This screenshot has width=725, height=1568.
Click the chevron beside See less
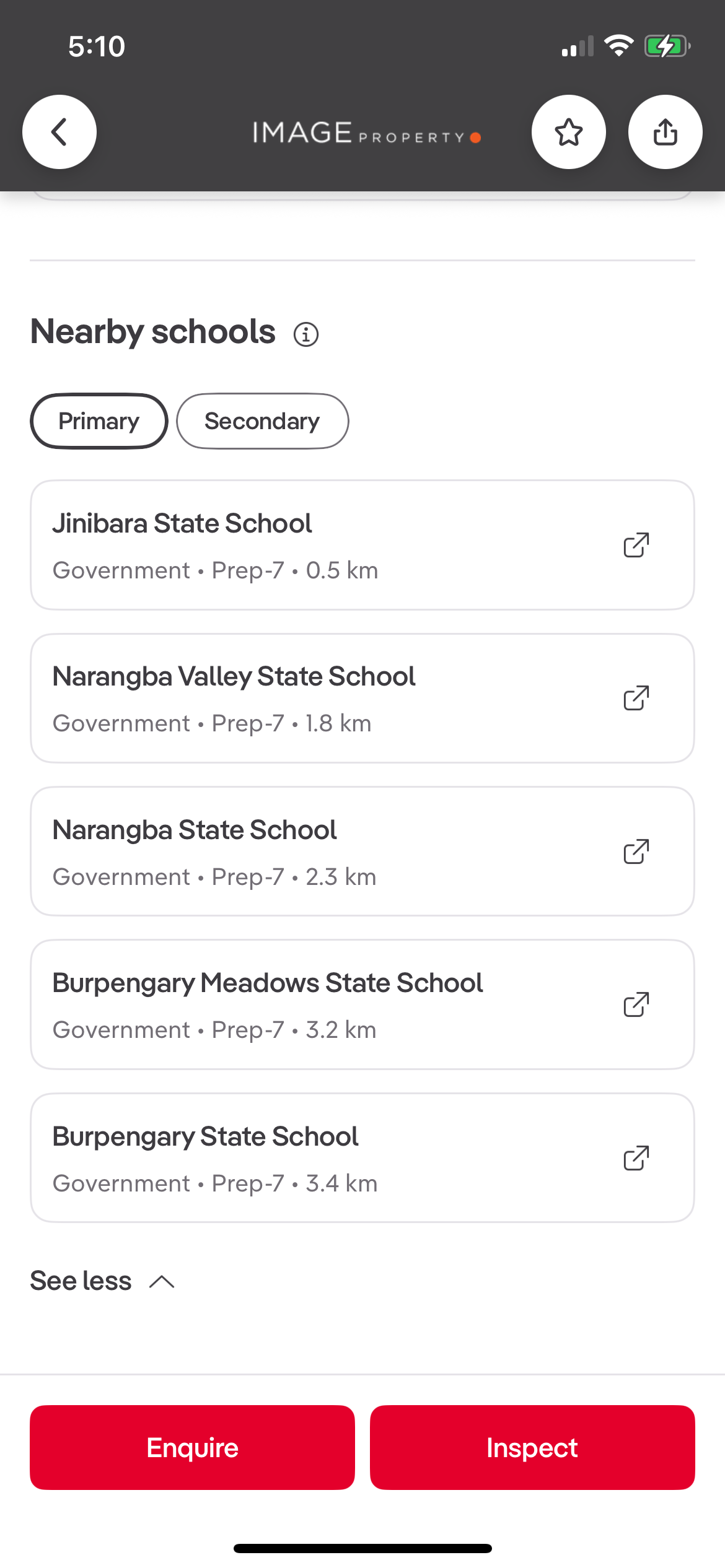pos(162,1281)
